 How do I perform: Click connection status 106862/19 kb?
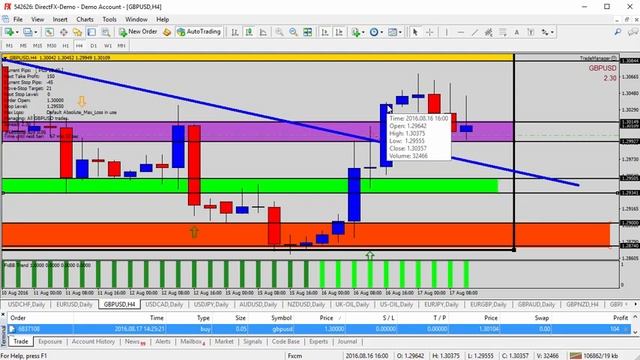click(x=594, y=356)
